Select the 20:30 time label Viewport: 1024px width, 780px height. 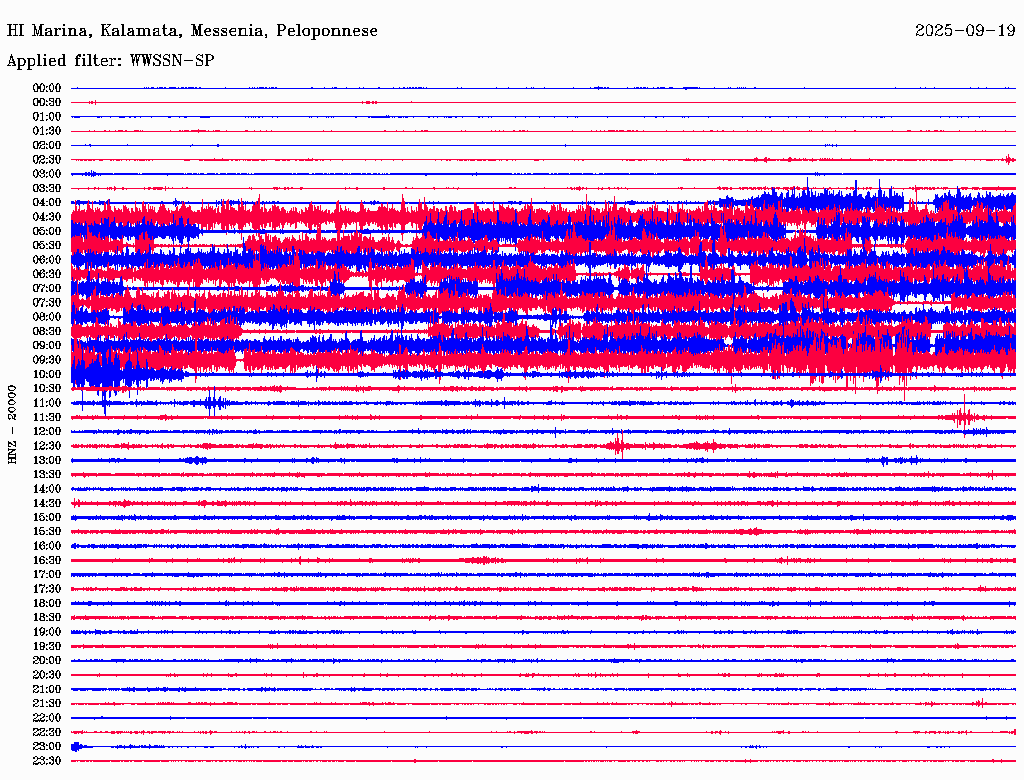point(47,675)
